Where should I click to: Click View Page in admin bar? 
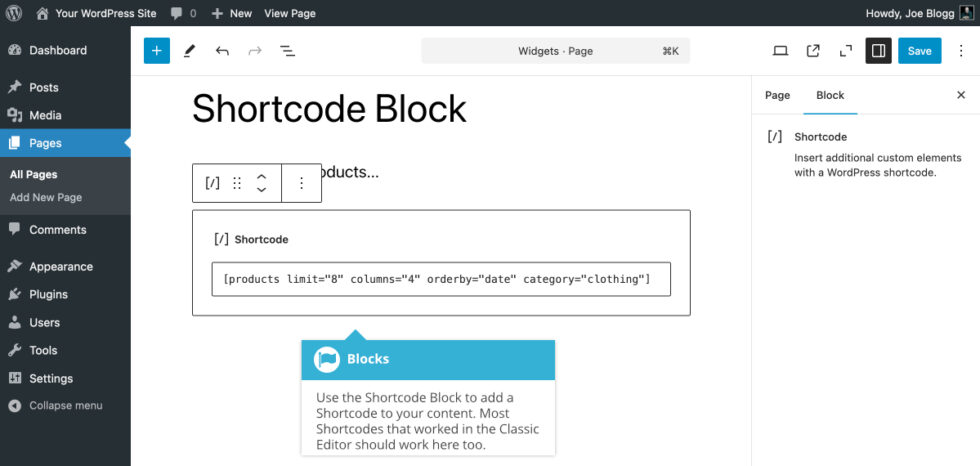290,13
